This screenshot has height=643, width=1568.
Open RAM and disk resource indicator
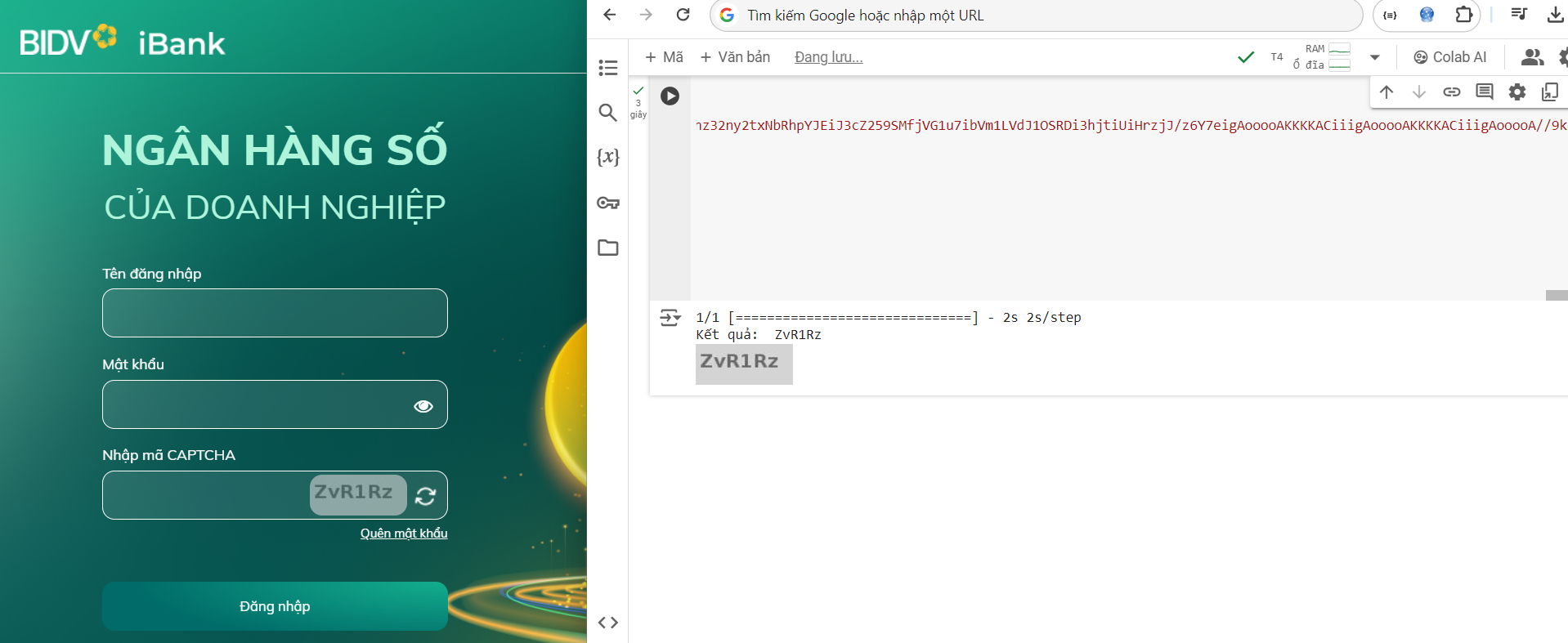(x=1322, y=57)
